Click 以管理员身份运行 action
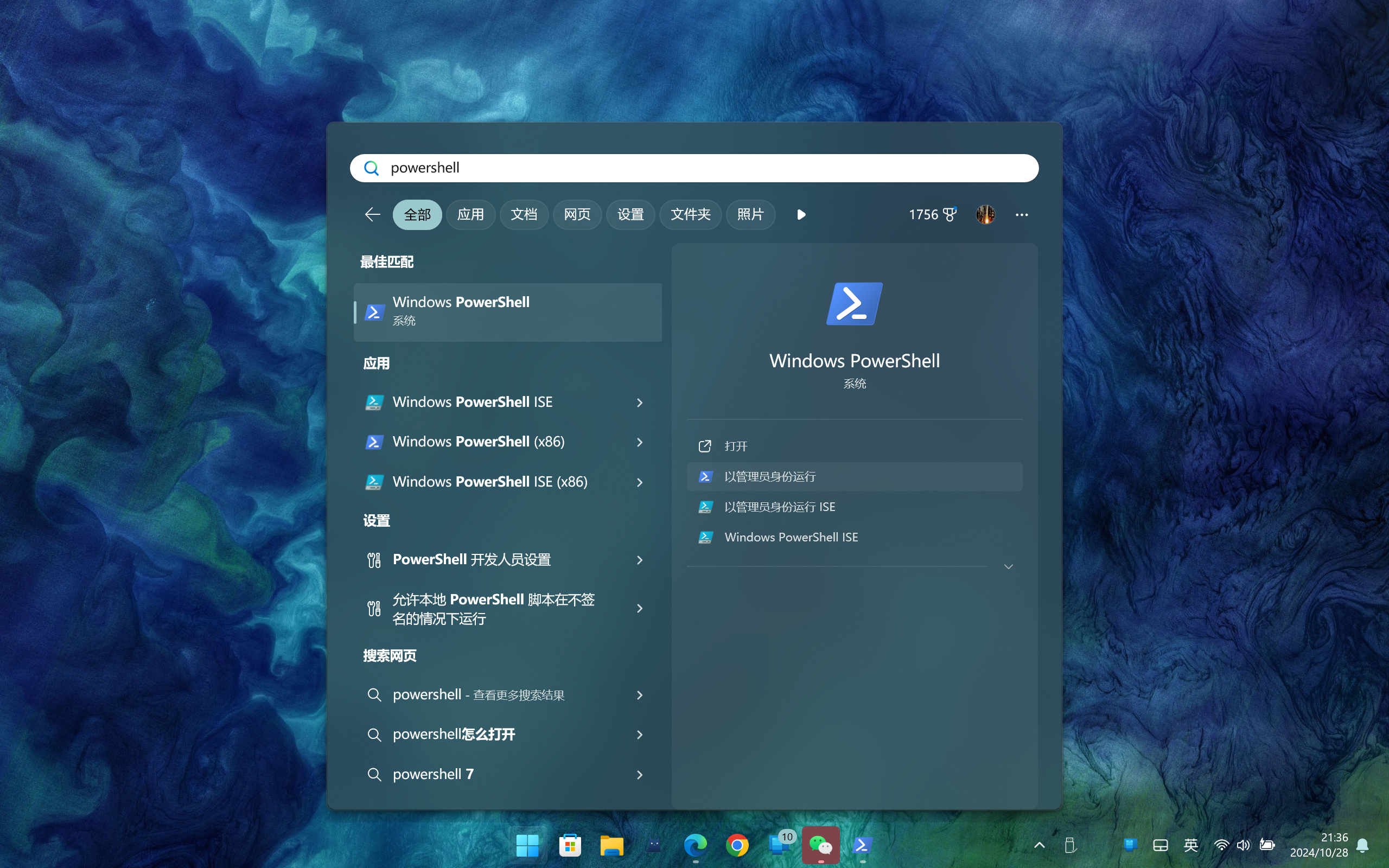This screenshot has width=1389, height=868. pyautogui.click(x=854, y=476)
